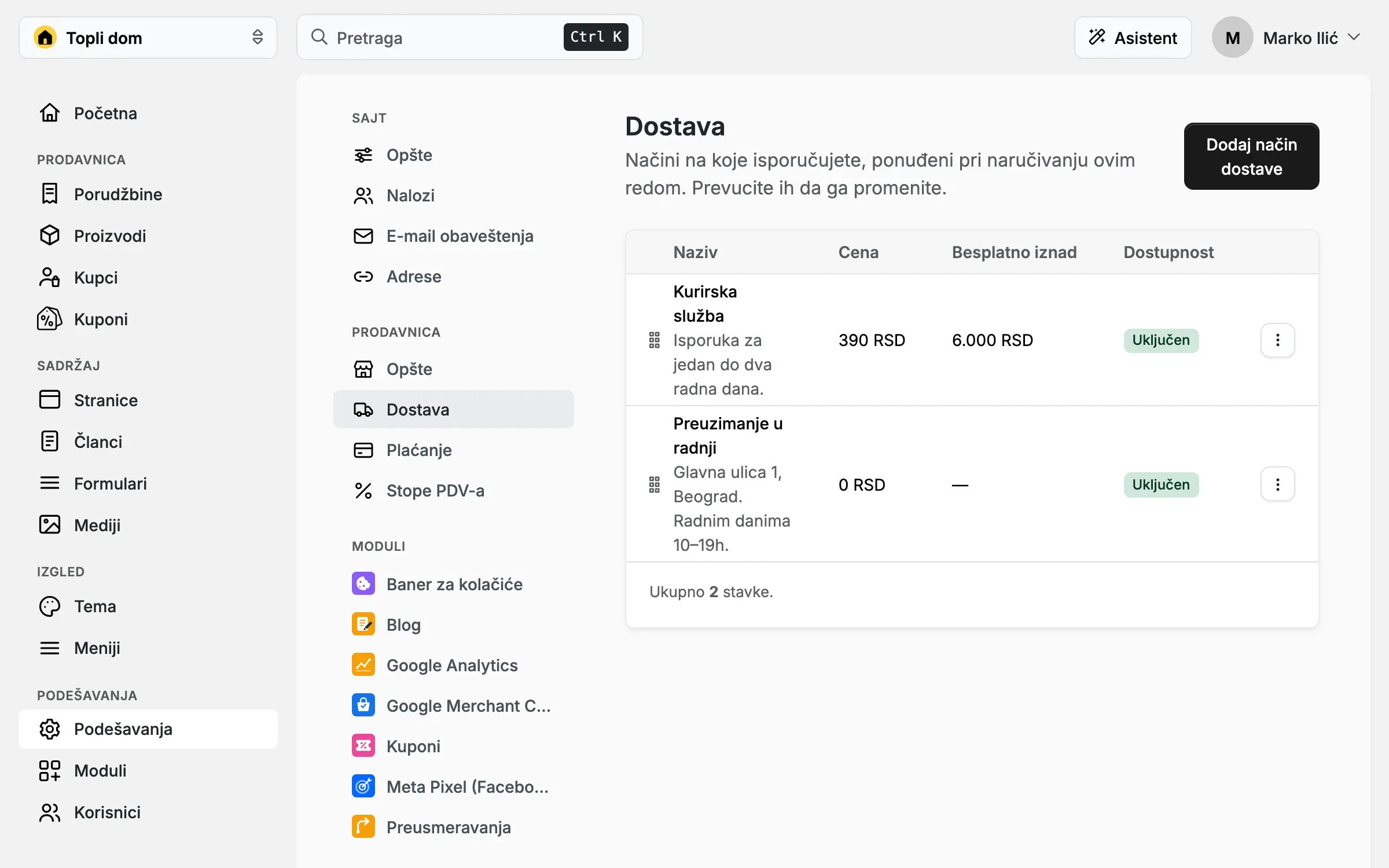Open Google Analytics module

[454, 665]
